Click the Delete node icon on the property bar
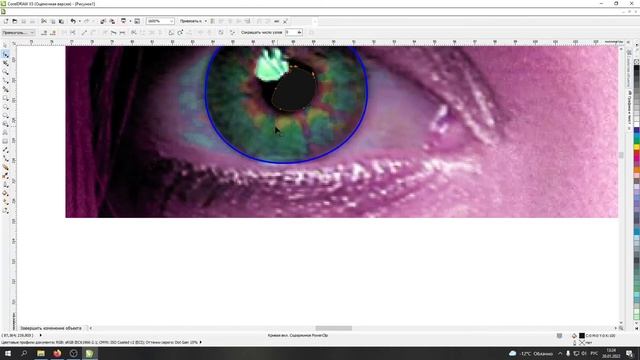The height and width of the screenshot is (360, 640). [x=53, y=32]
